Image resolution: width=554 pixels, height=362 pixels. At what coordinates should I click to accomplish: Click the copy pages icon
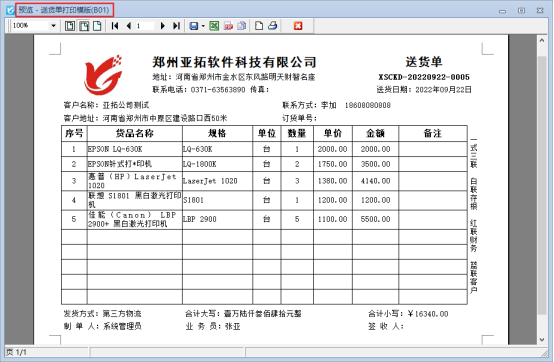pos(242,26)
